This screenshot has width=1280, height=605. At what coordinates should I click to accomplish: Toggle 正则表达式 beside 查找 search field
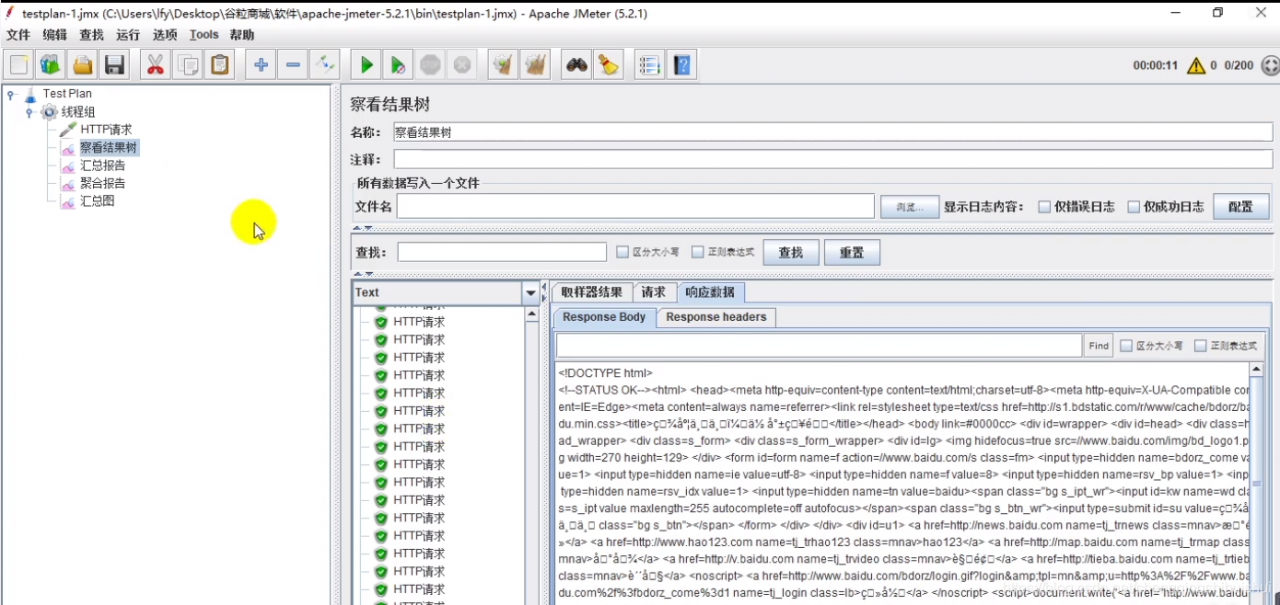pos(698,252)
